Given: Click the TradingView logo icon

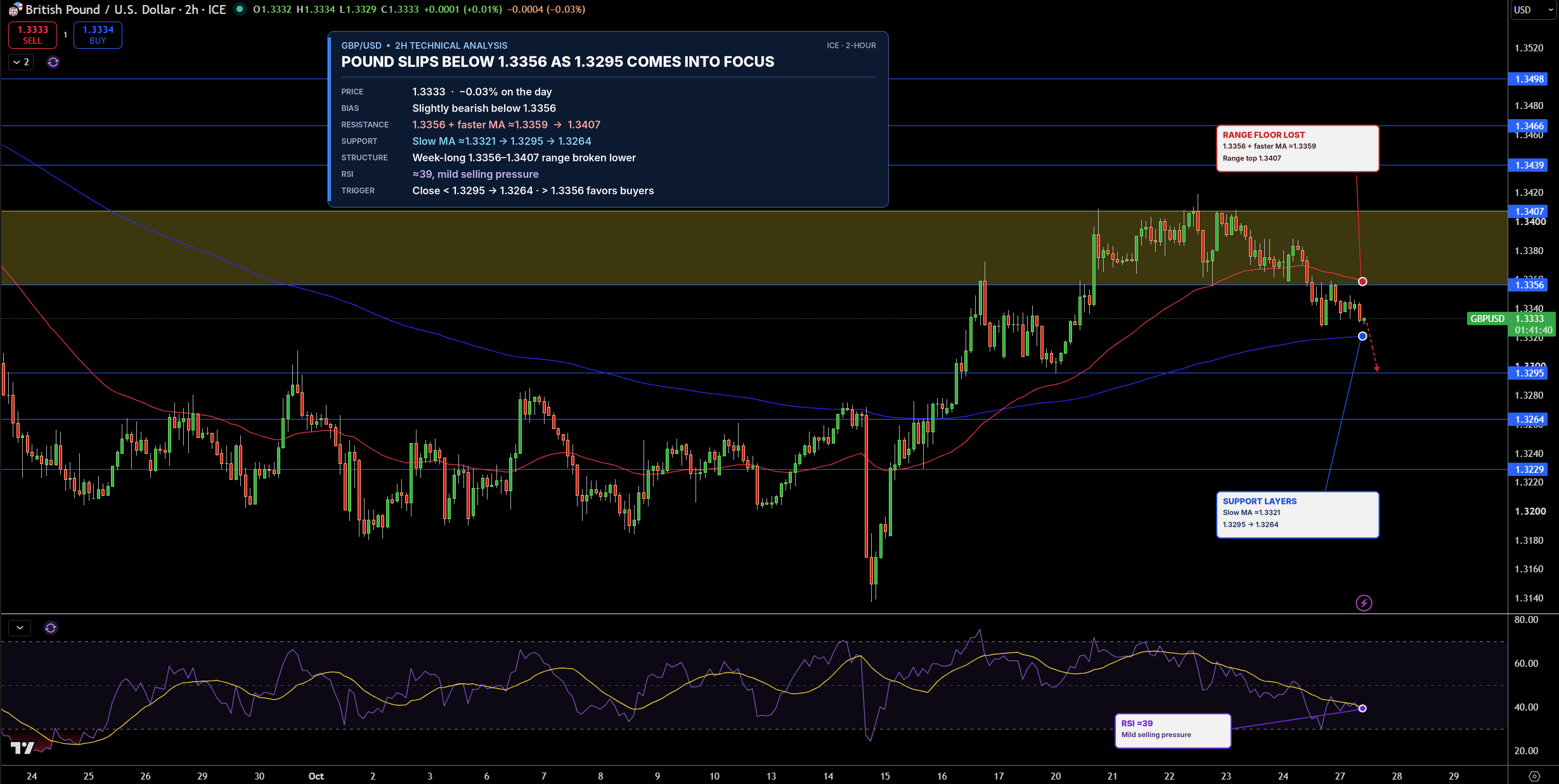Looking at the screenshot, I should (x=23, y=748).
